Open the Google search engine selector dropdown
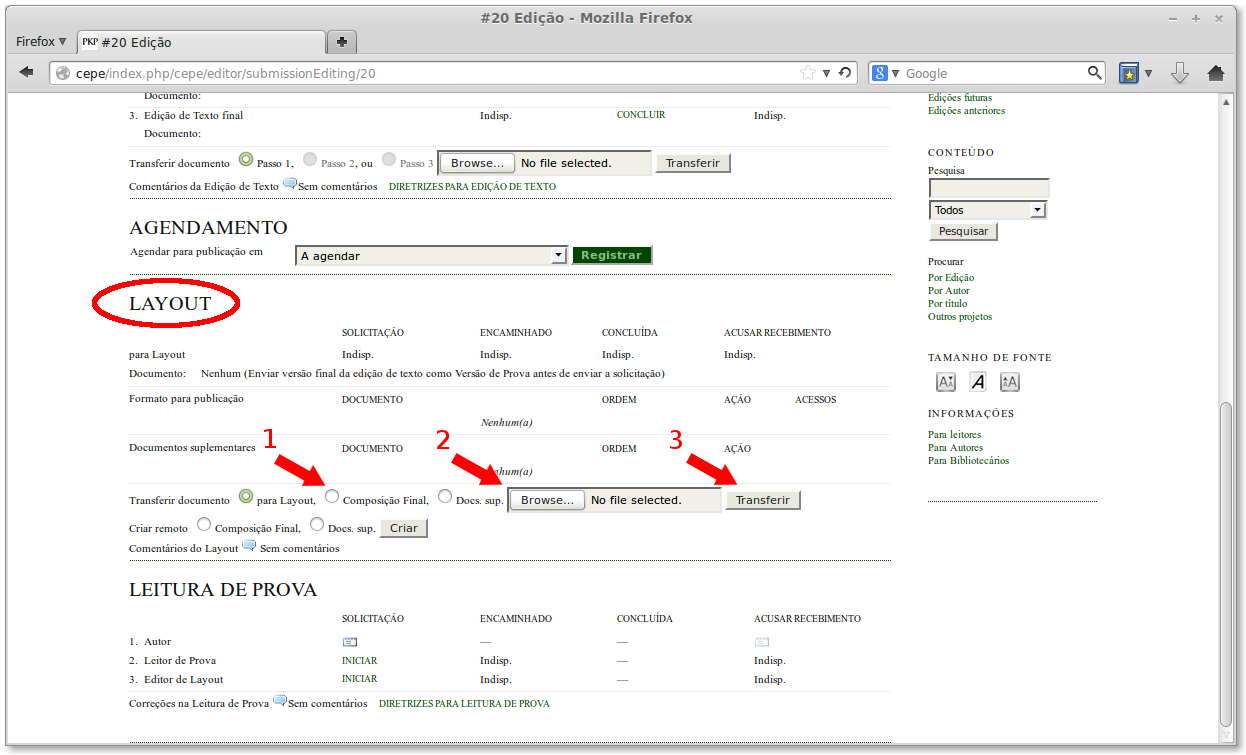The width and height of the screenshot is (1246, 755). (x=886, y=73)
